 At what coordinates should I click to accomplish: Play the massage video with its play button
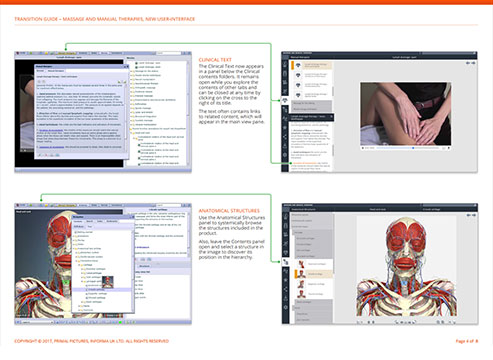pyautogui.click(x=363, y=148)
